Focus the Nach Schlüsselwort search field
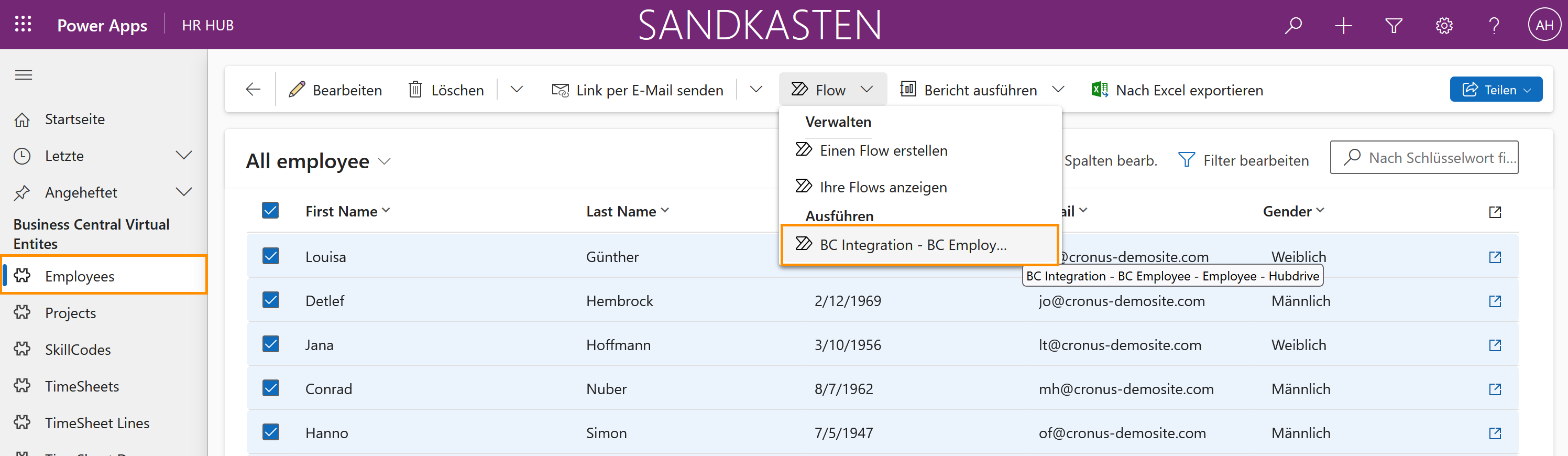 [x=1424, y=158]
